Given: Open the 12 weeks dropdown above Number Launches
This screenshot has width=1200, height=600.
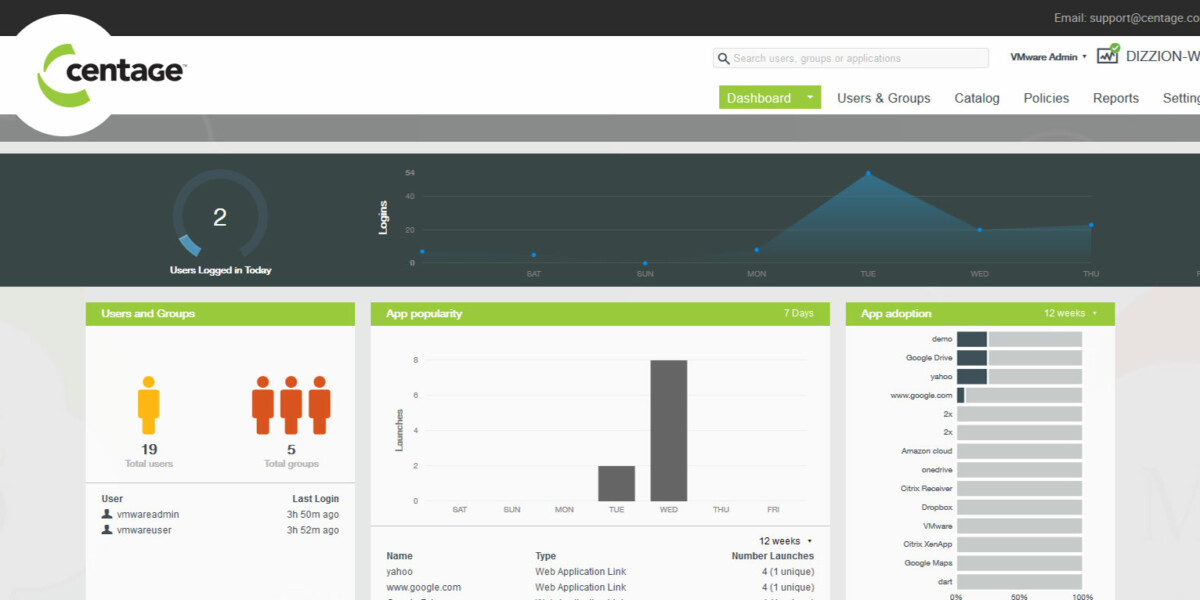Looking at the screenshot, I should tap(785, 541).
